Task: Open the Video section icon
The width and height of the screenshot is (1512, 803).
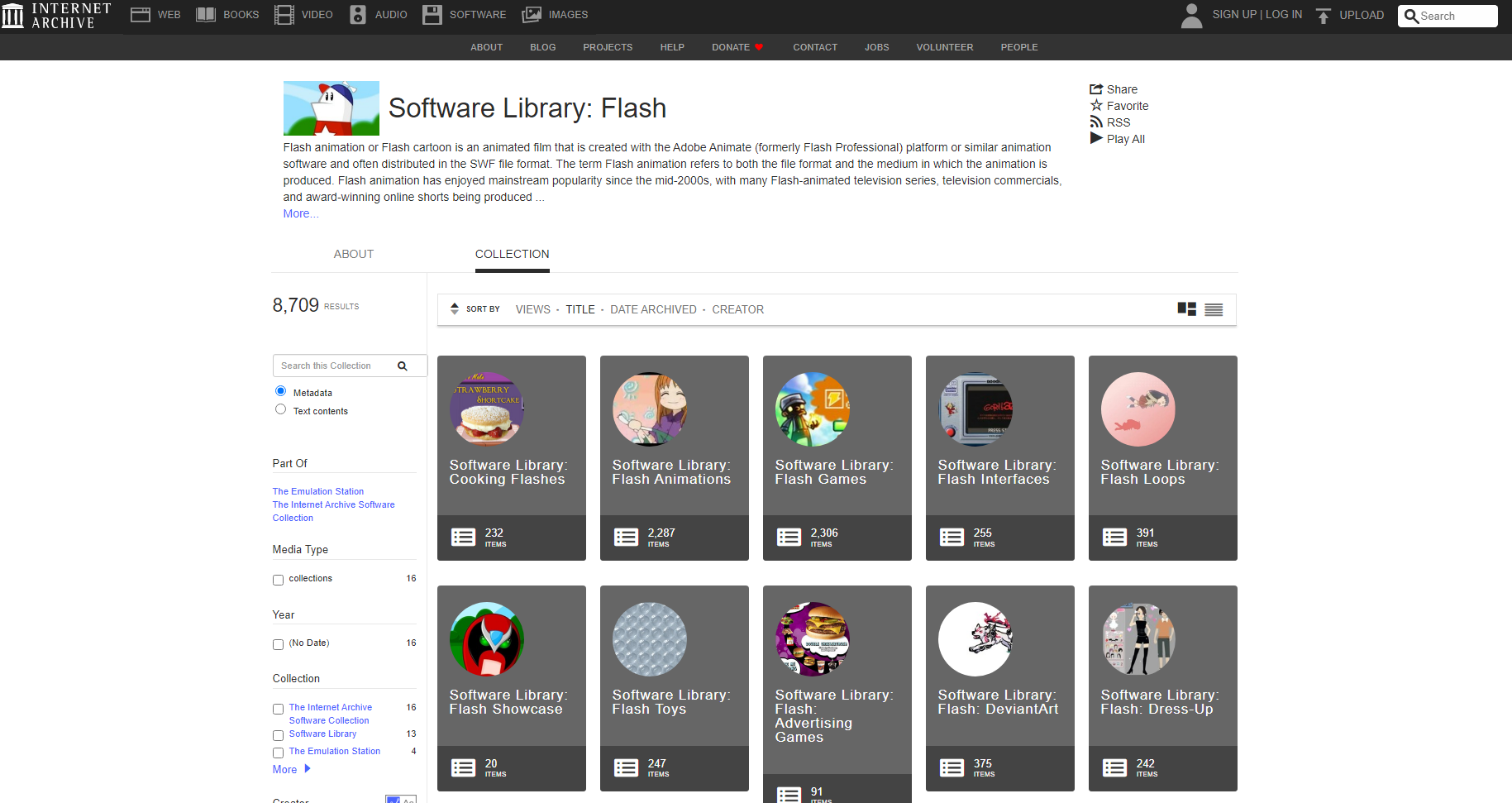Action: pos(284,15)
